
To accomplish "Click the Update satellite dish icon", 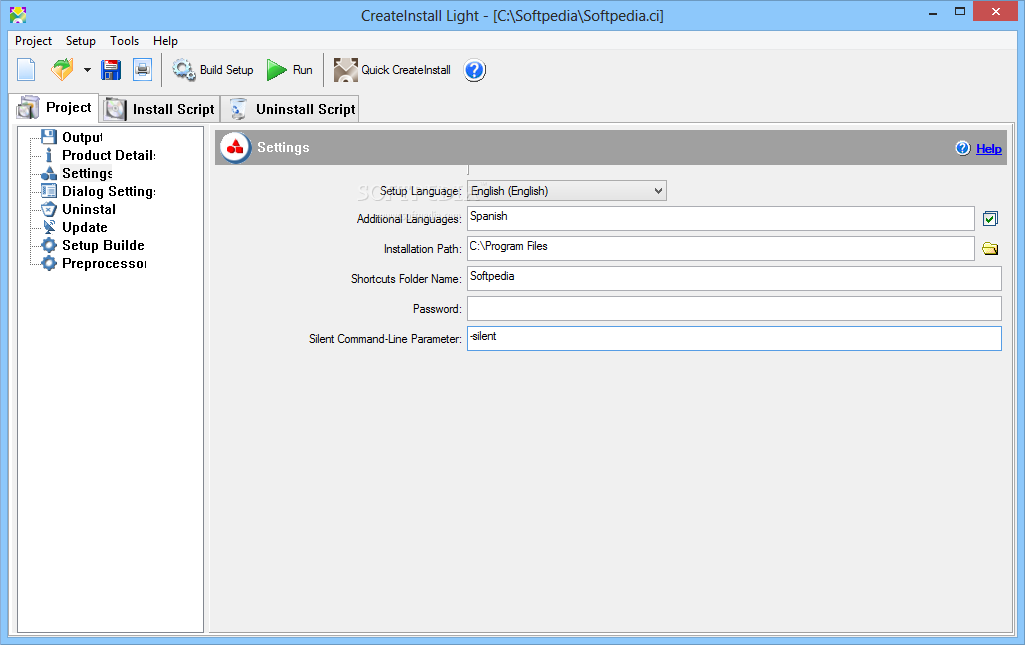I will pos(49,227).
